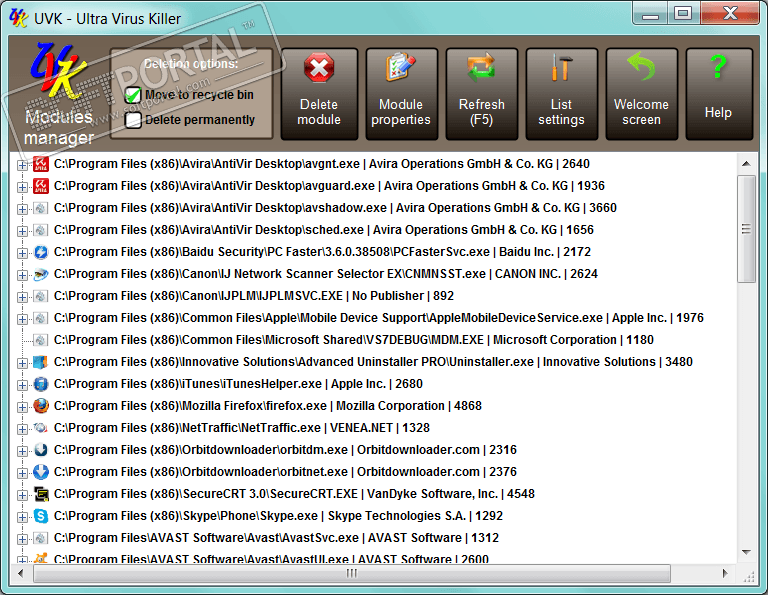This screenshot has height=595, width=768.
Task: Expand the orbitnet.exe tree node
Action: (22, 473)
